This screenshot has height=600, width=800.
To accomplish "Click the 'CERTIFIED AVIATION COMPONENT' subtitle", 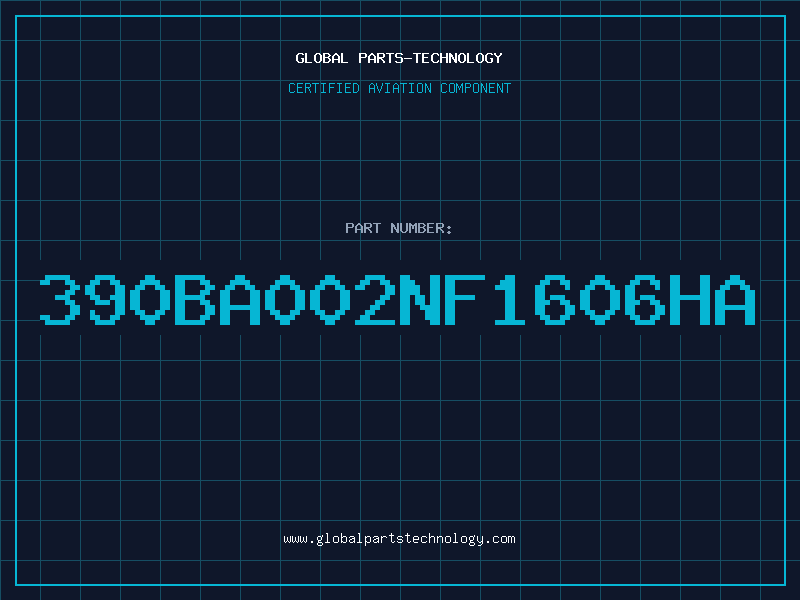I will [399, 88].
